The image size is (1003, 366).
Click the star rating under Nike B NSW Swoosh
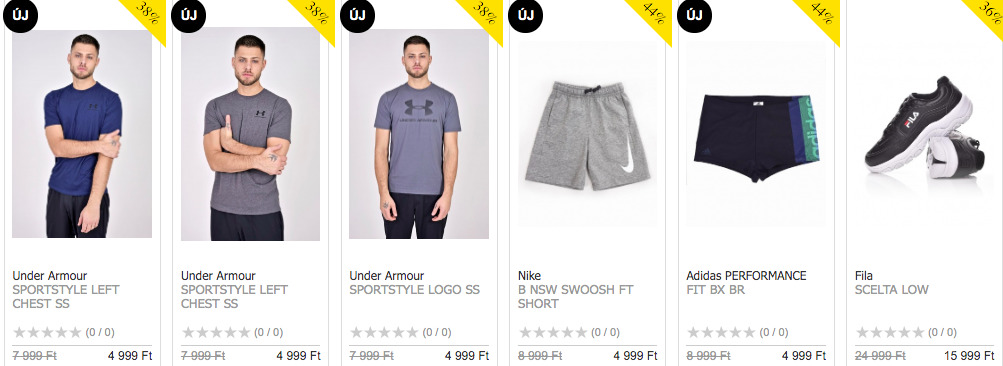553,332
